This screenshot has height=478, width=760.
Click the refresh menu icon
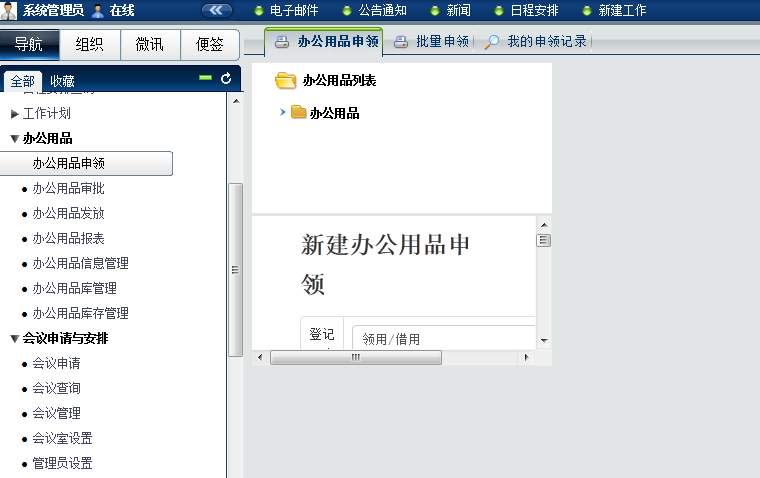[226, 78]
